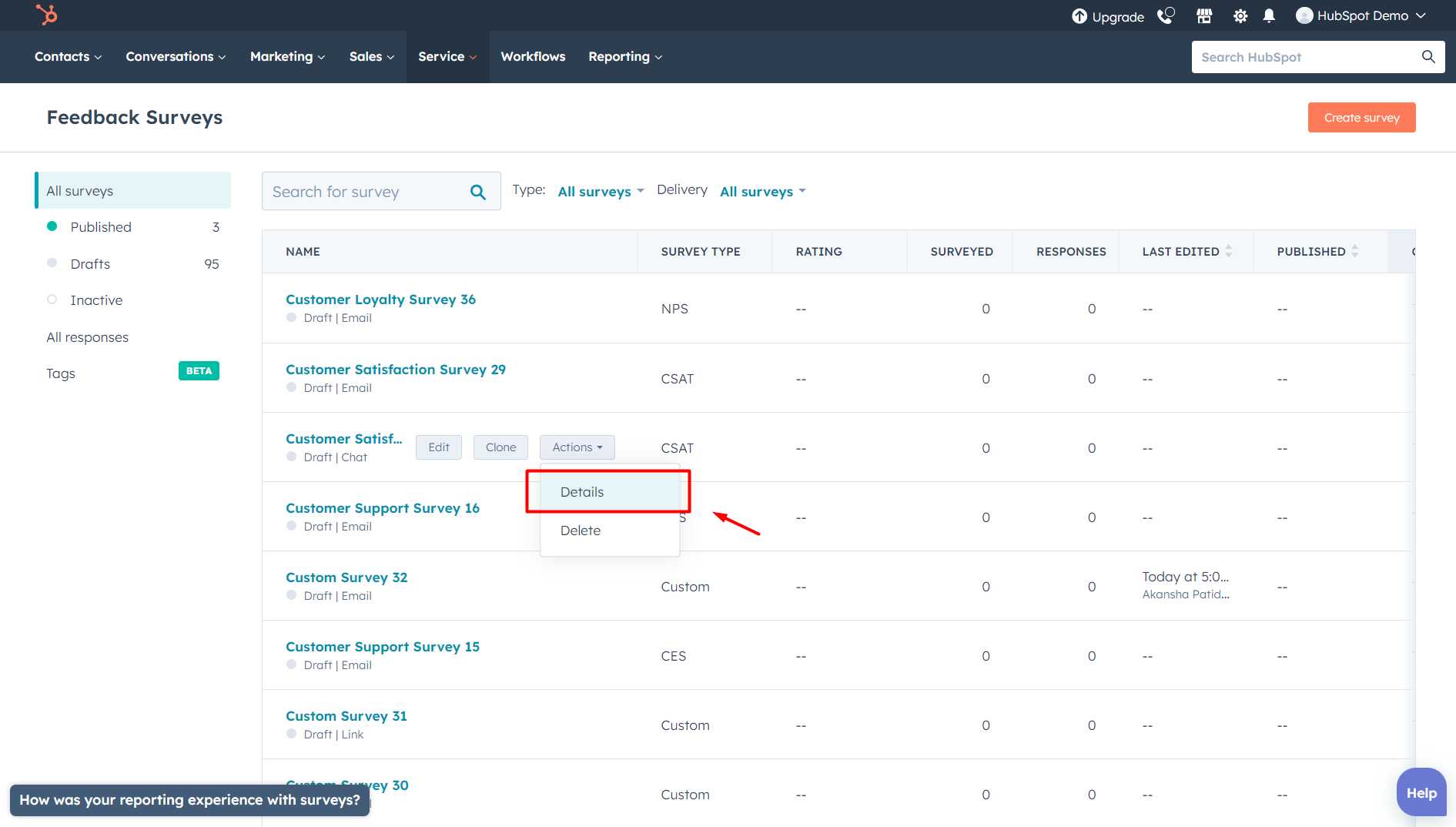The height and width of the screenshot is (827, 1456).
Task: Open Customer Support Survey 15
Action: [383, 647]
